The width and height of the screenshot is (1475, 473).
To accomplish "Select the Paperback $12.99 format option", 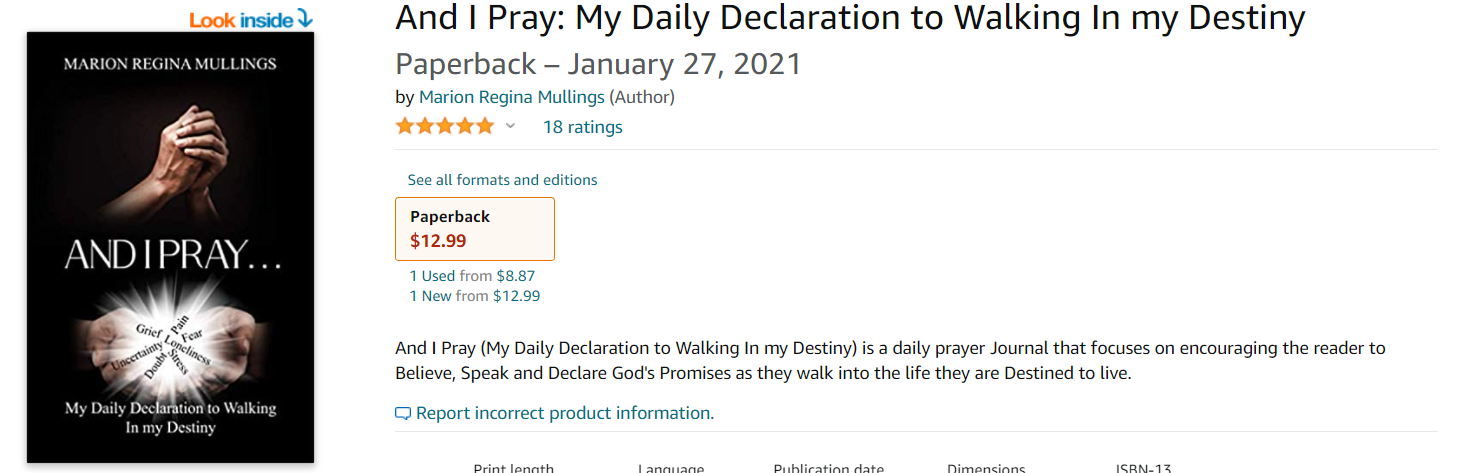I will click(475, 229).
